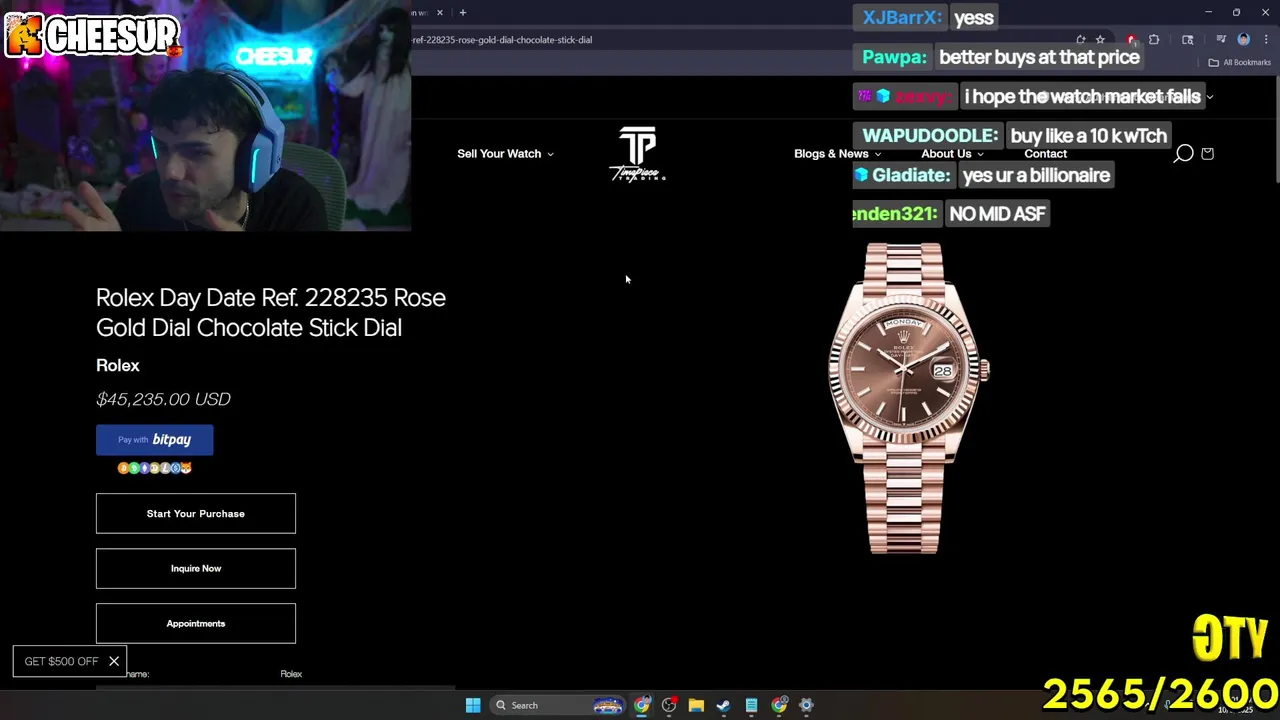
Task: Click the red extension icon with badge
Action: [x=1131, y=40]
